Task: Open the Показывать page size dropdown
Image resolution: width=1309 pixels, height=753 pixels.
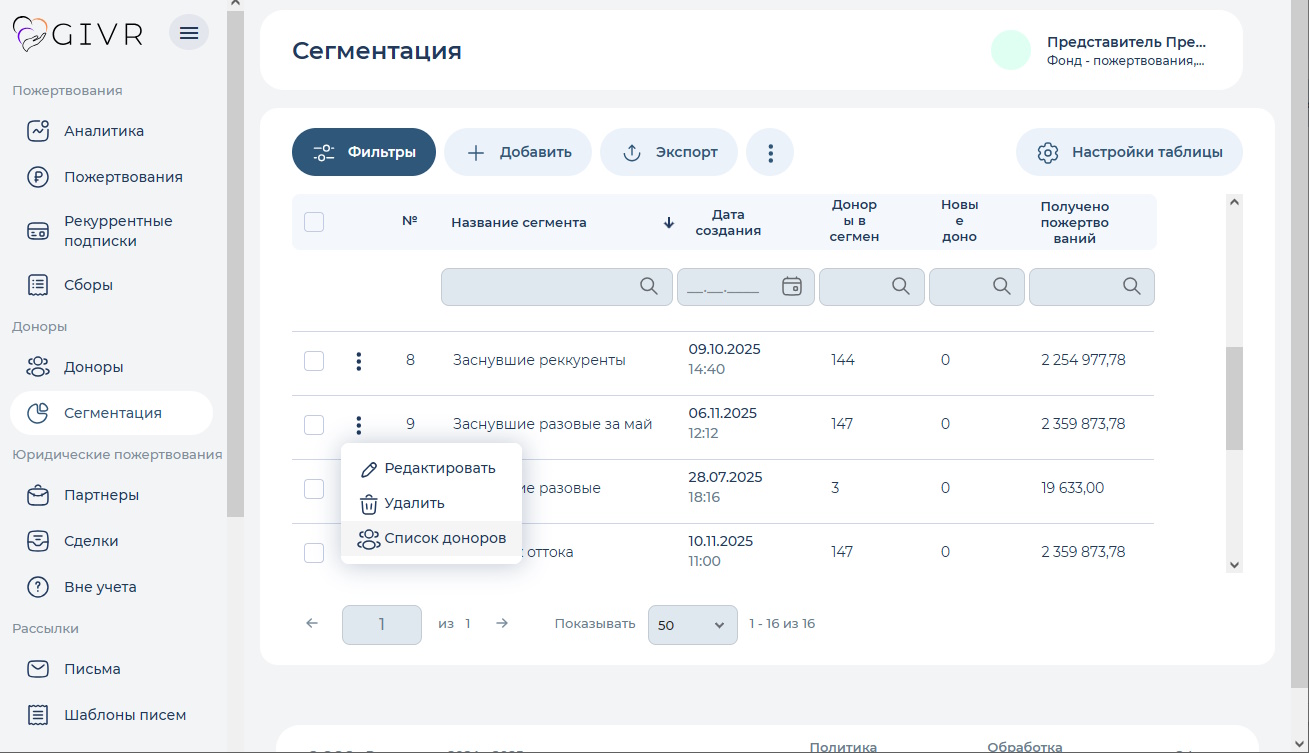Action: pyautogui.click(x=692, y=624)
